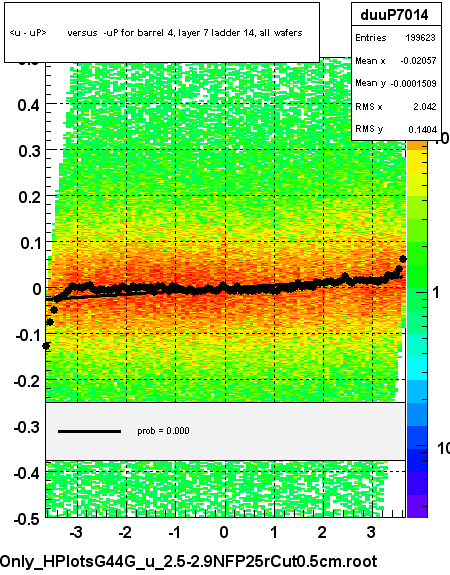Image resolution: width=450 pixels, height=575 pixels.
Task: Click the Mean x -0.02057 row
Action: click(x=396, y=61)
